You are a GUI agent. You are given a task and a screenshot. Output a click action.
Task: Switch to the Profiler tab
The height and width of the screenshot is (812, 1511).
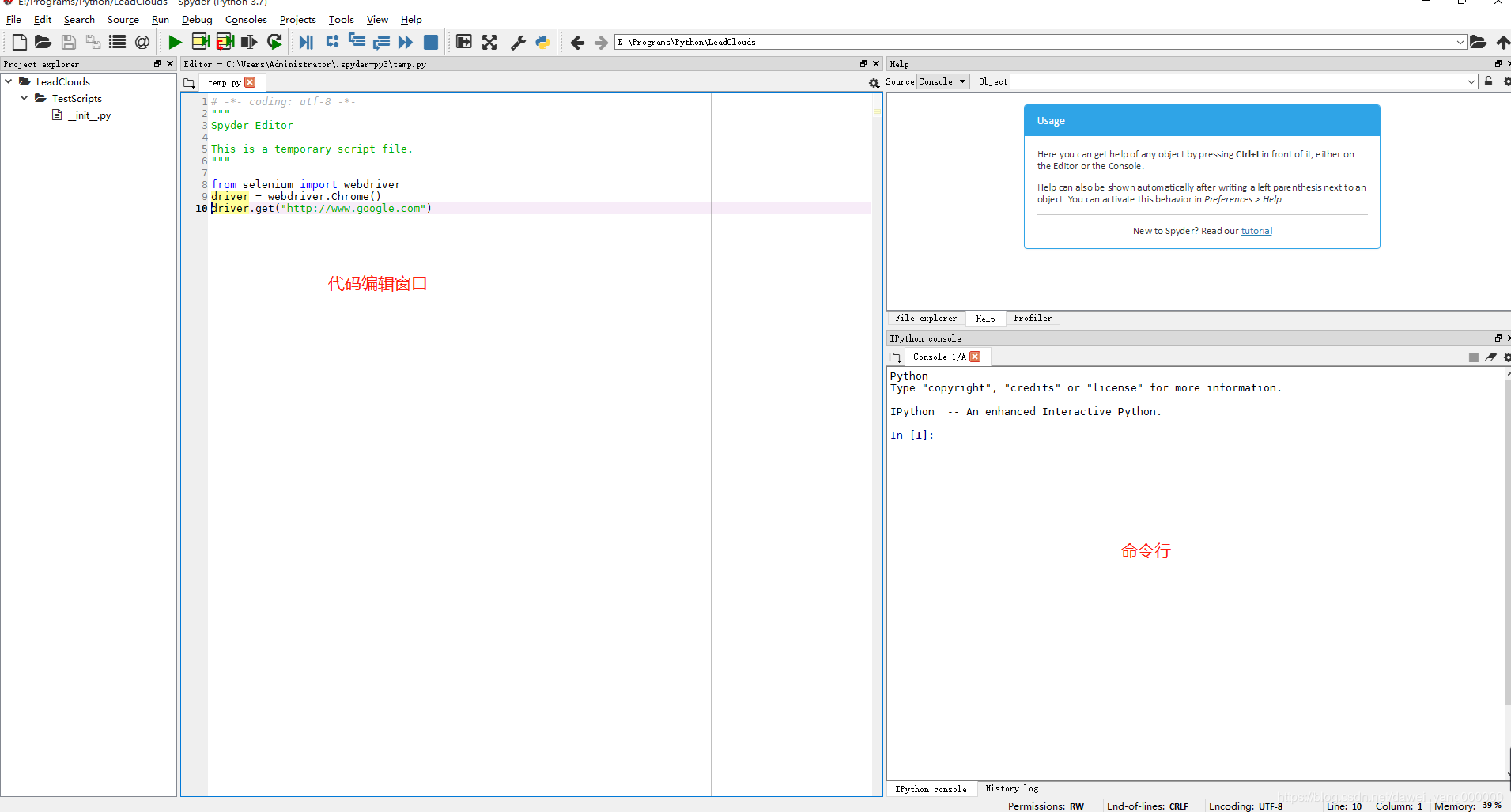point(1033,318)
